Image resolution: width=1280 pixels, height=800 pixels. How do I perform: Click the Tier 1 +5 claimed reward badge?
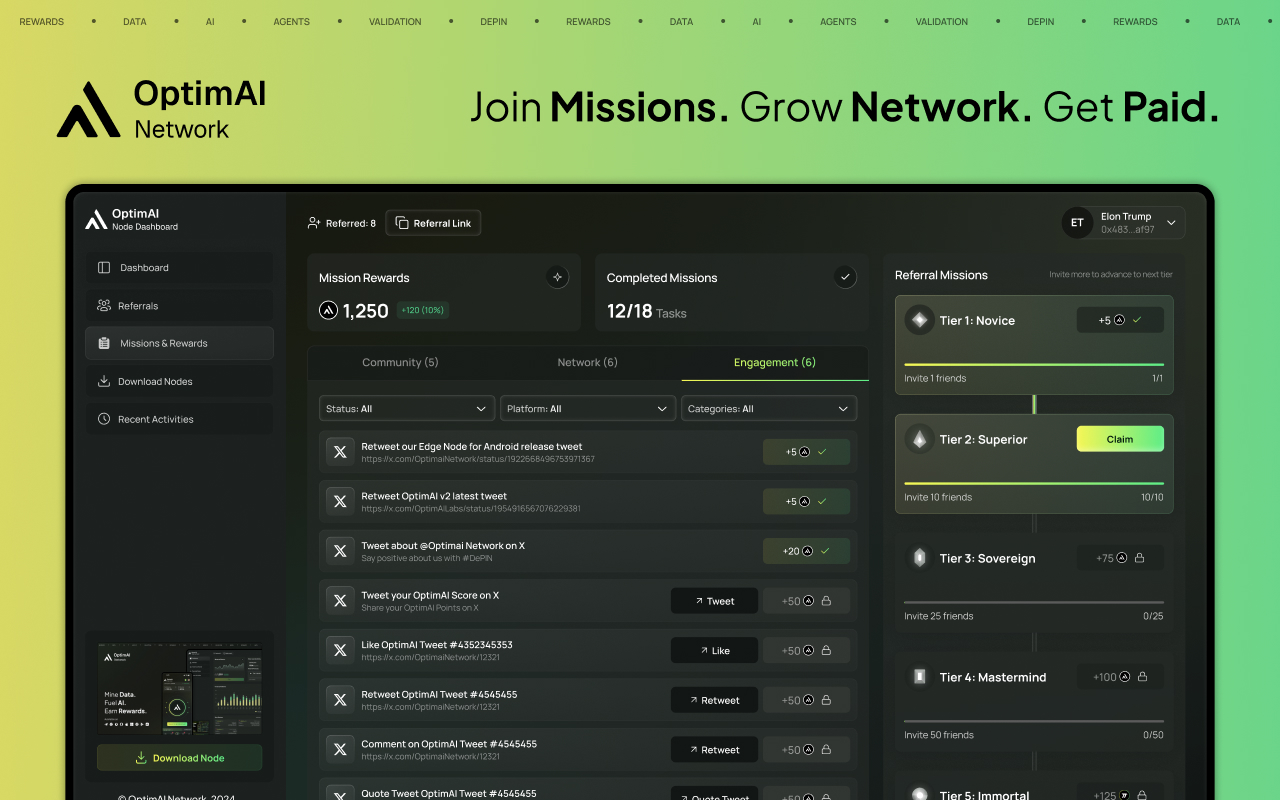coord(1120,320)
